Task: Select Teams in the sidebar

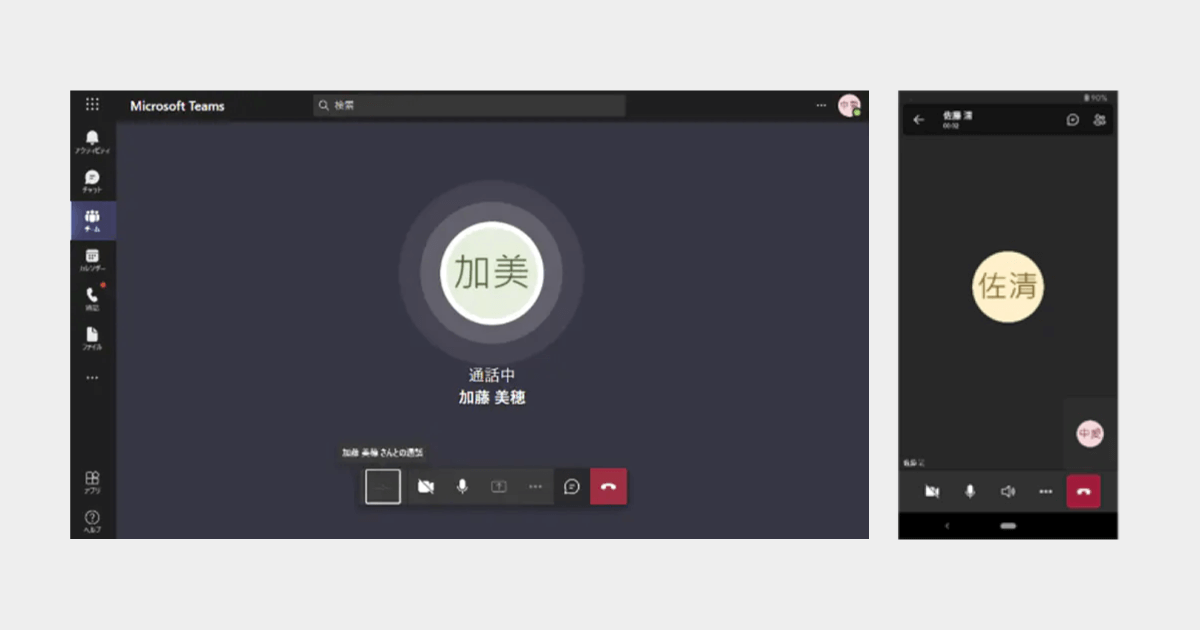Action: (x=92, y=220)
